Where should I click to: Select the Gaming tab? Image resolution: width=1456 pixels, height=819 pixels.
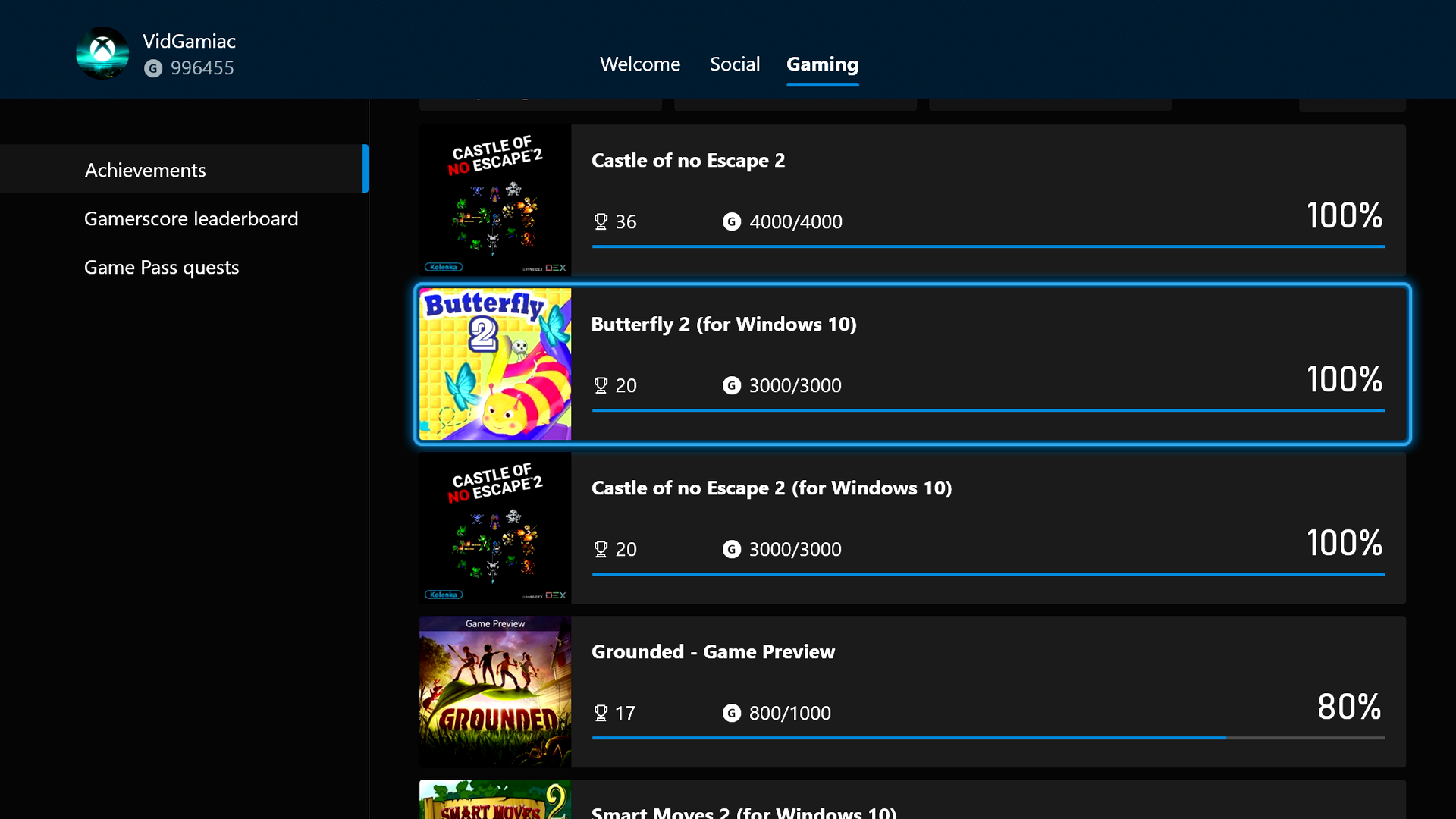click(822, 64)
